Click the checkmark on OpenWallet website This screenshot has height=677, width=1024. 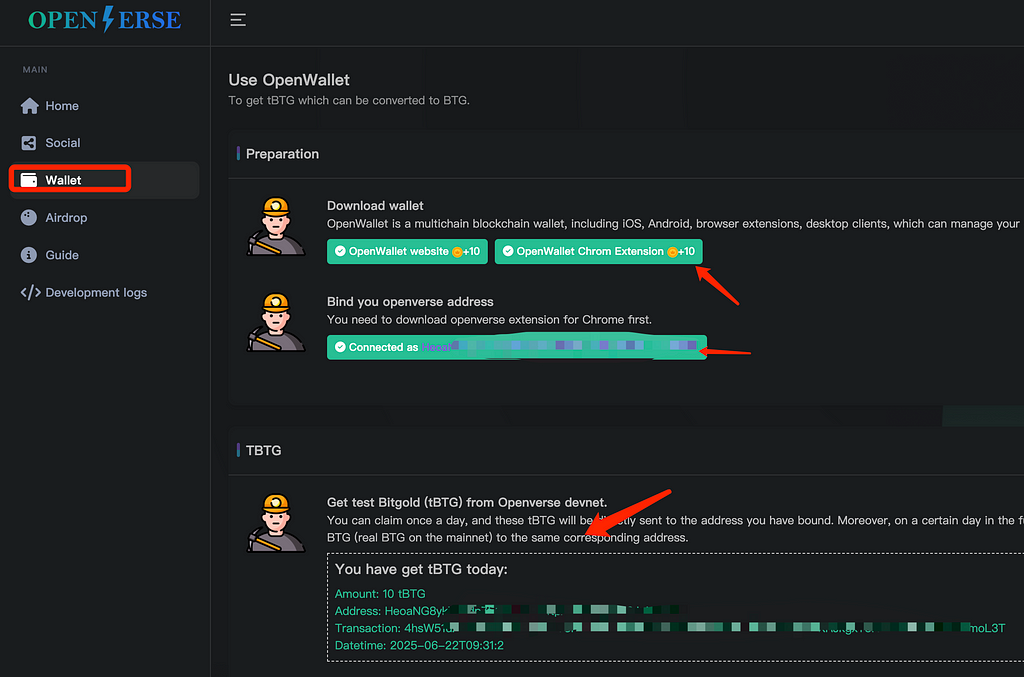[x=340, y=251]
